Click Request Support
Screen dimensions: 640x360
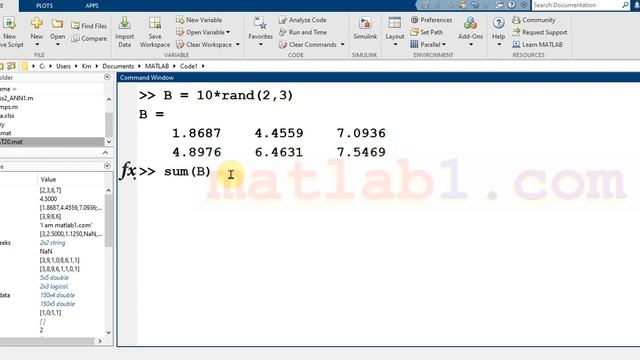540,32
